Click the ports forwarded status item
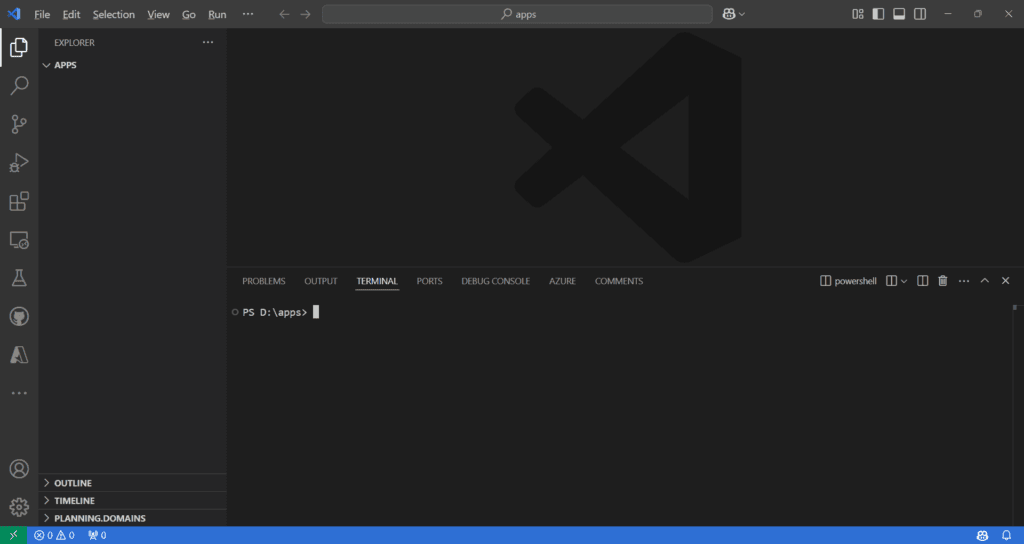Image resolution: width=1024 pixels, height=544 pixels. pyautogui.click(x=97, y=536)
